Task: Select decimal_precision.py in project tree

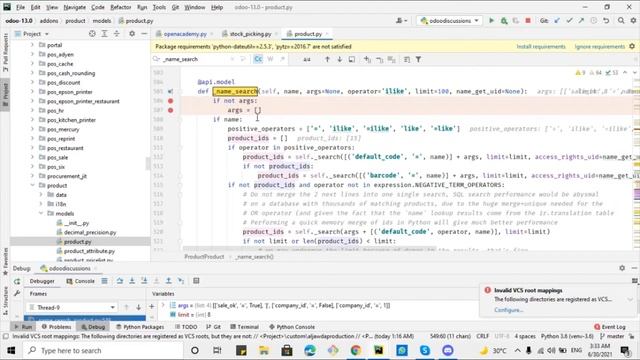Action: tap(90, 232)
